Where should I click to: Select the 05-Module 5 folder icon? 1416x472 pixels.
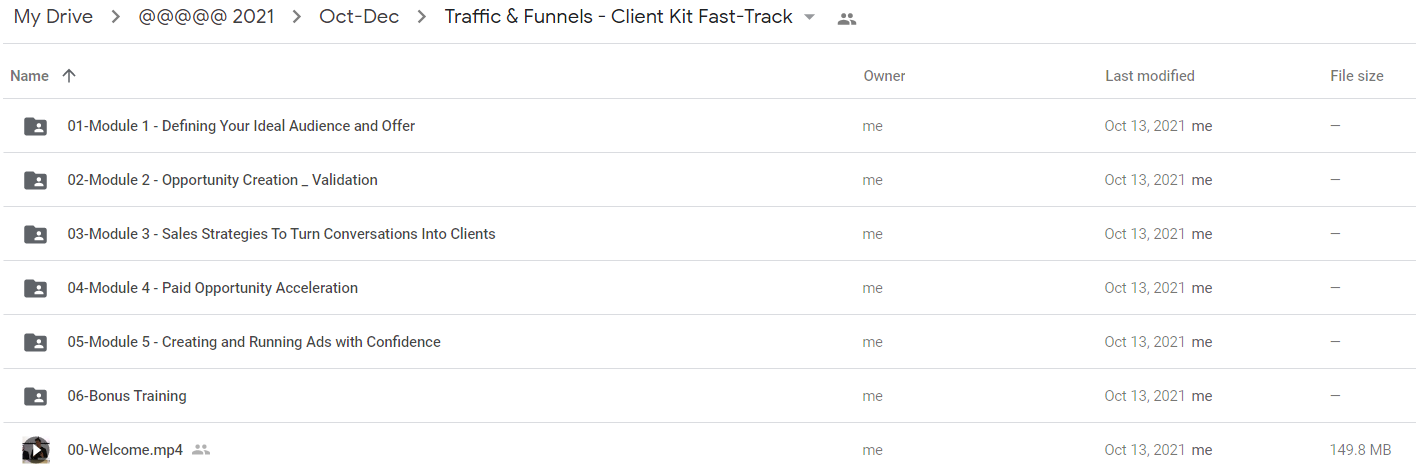[x=35, y=342]
